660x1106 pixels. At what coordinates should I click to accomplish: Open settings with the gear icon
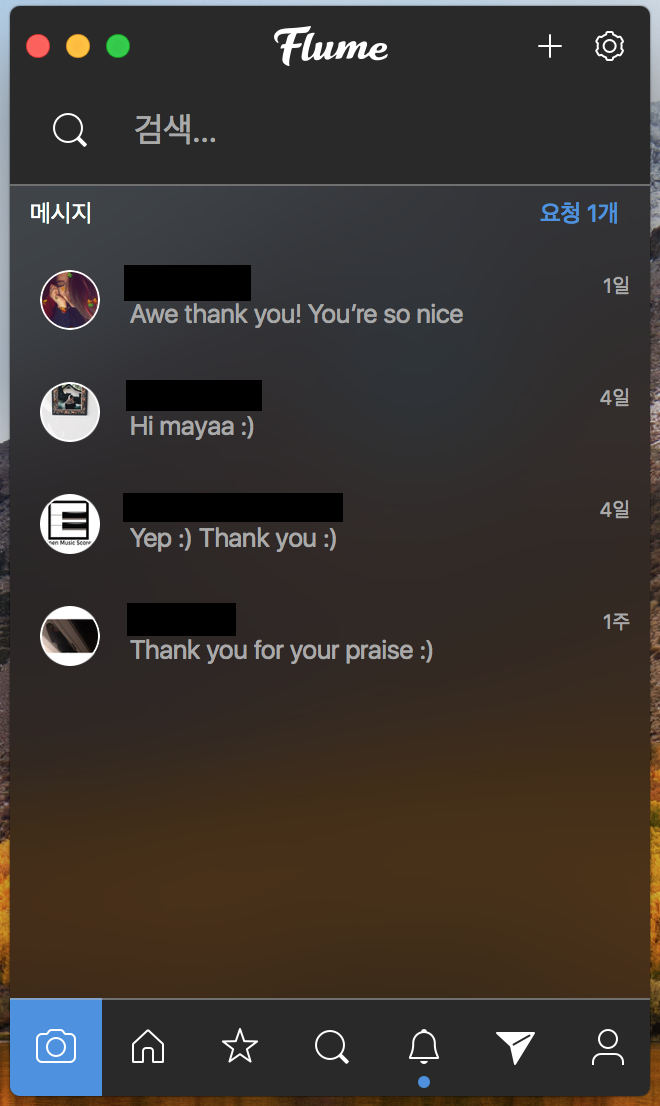pyautogui.click(x=609, y=47)
